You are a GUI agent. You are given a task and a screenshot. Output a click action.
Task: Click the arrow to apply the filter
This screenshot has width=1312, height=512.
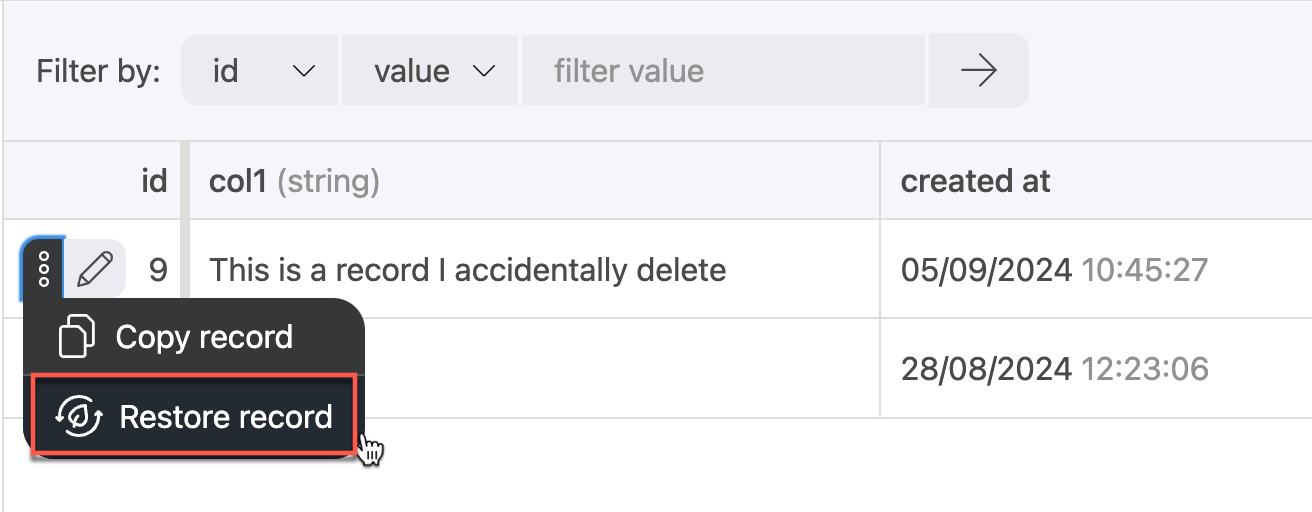[x=978, y=71]
